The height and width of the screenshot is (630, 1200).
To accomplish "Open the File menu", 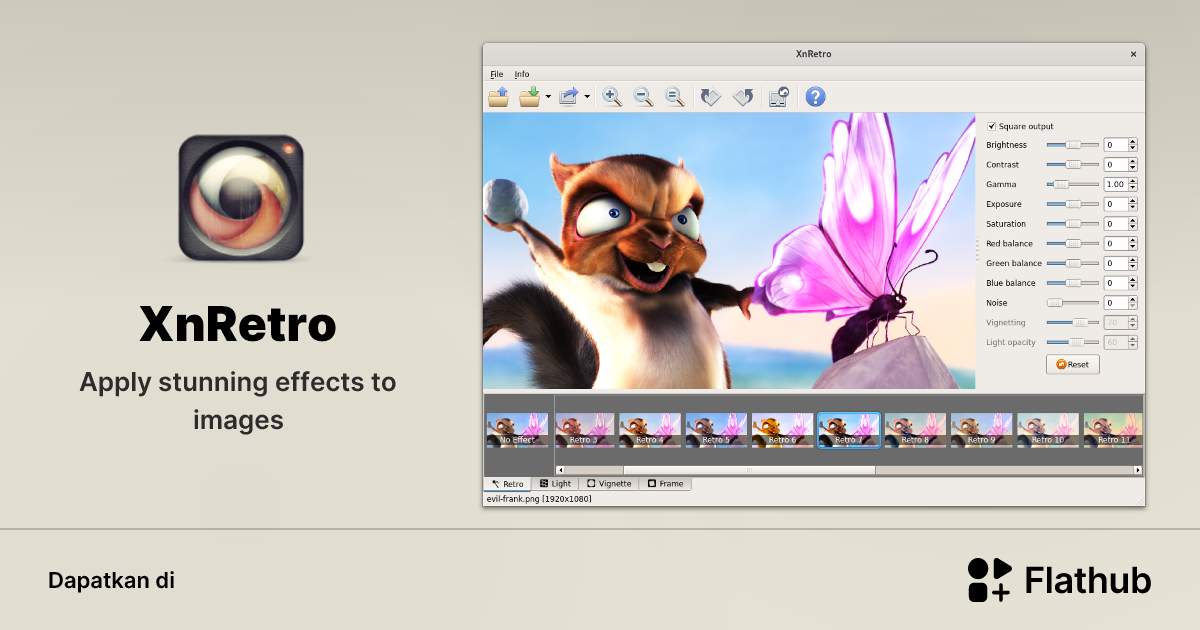I will coord(496,74).
